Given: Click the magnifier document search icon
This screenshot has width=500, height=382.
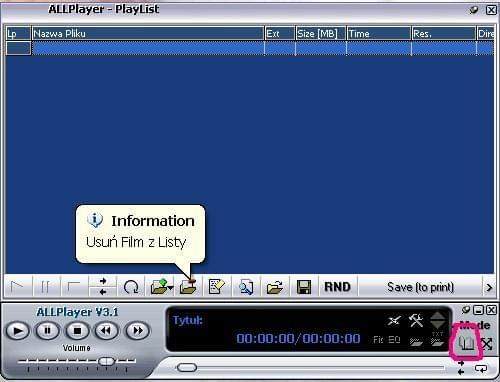Looking at the screenshot, I should coord(246,287).
